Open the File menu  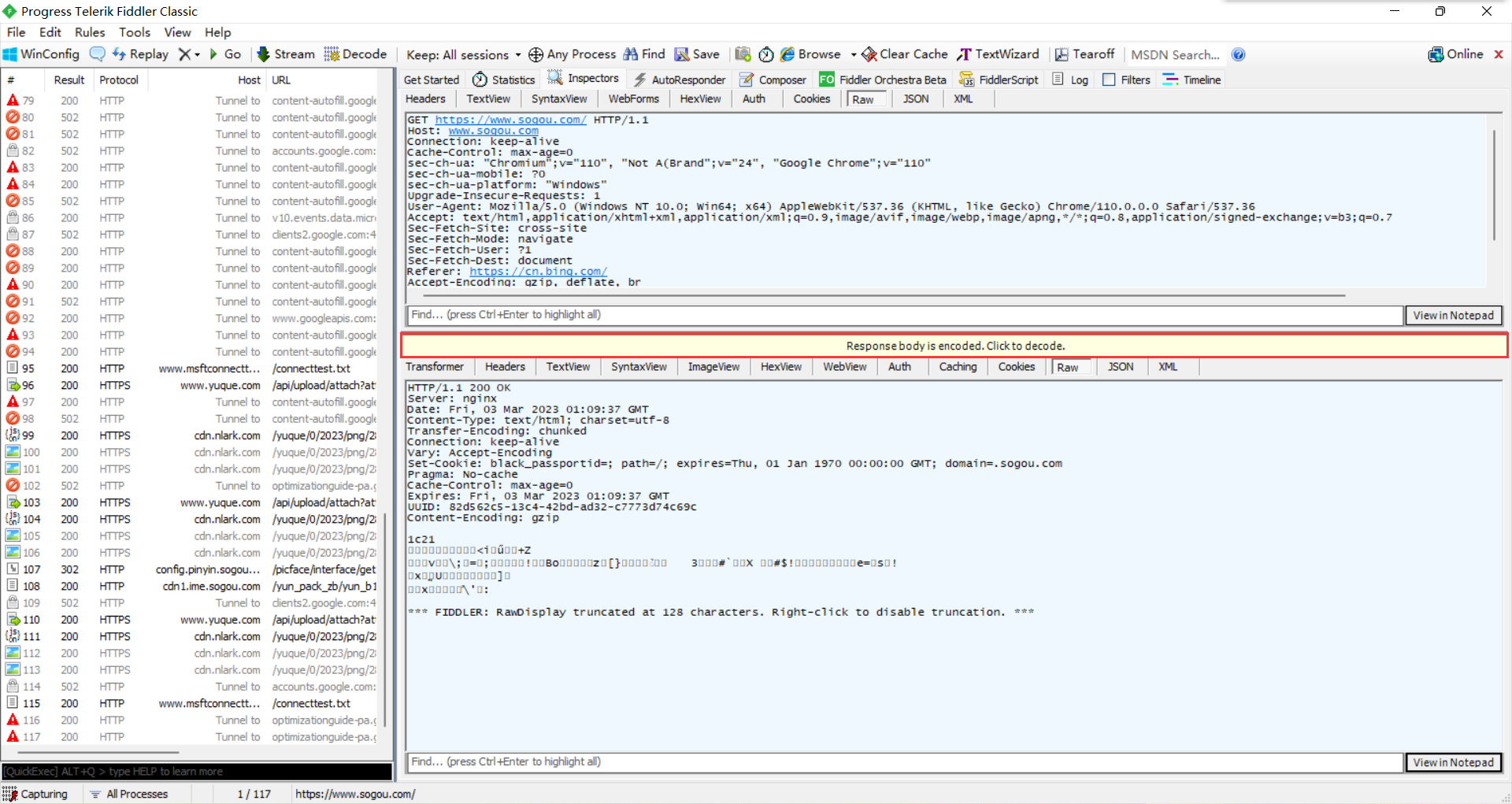point(16,32)
